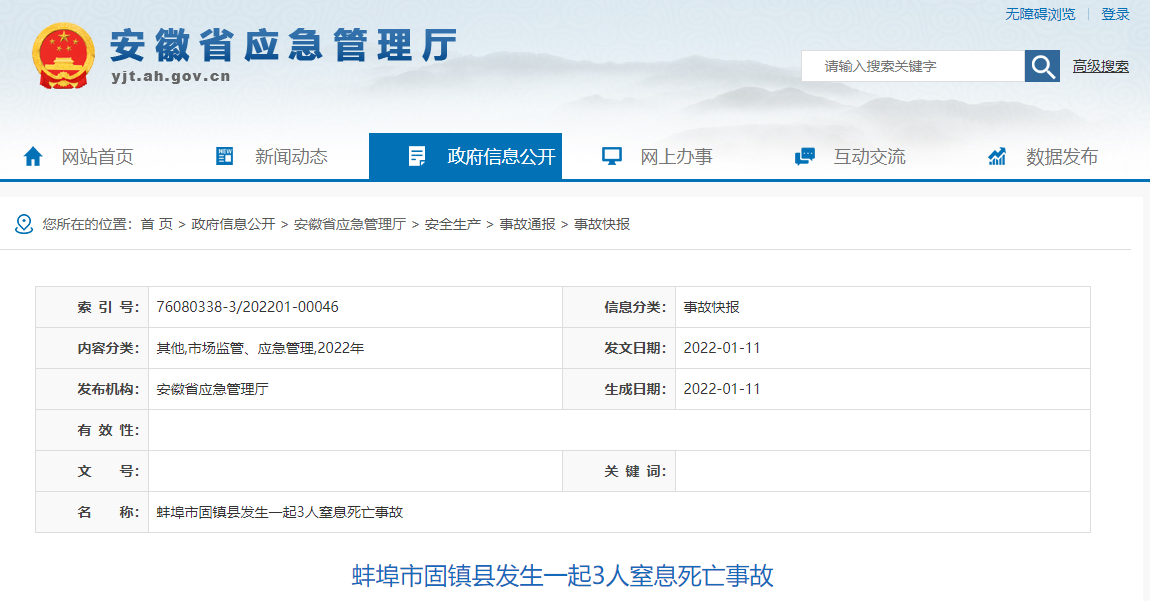Click the 发文日期 value 2022-01-11
The image size is (1150, 601).
[x=722, y=348]
